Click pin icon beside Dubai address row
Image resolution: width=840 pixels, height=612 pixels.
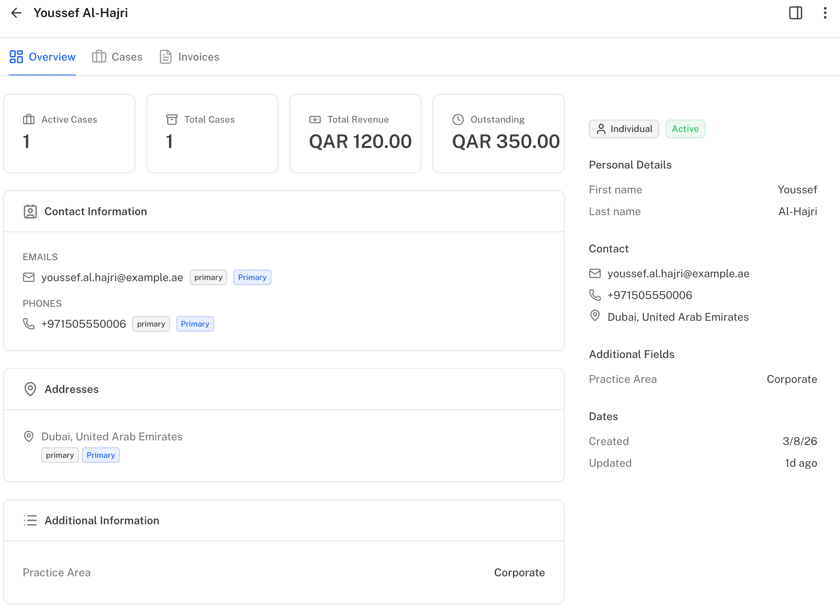pos(29,437)
